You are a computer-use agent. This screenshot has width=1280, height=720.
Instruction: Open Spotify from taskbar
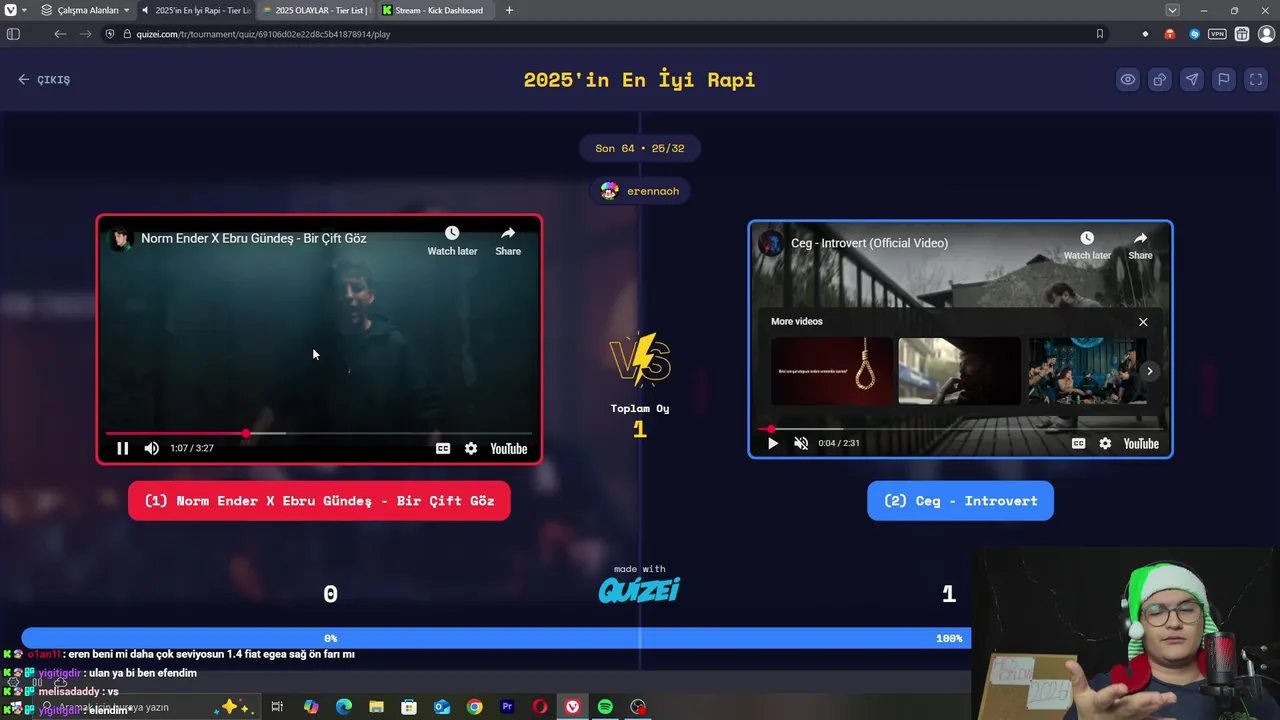pos(605,707)
